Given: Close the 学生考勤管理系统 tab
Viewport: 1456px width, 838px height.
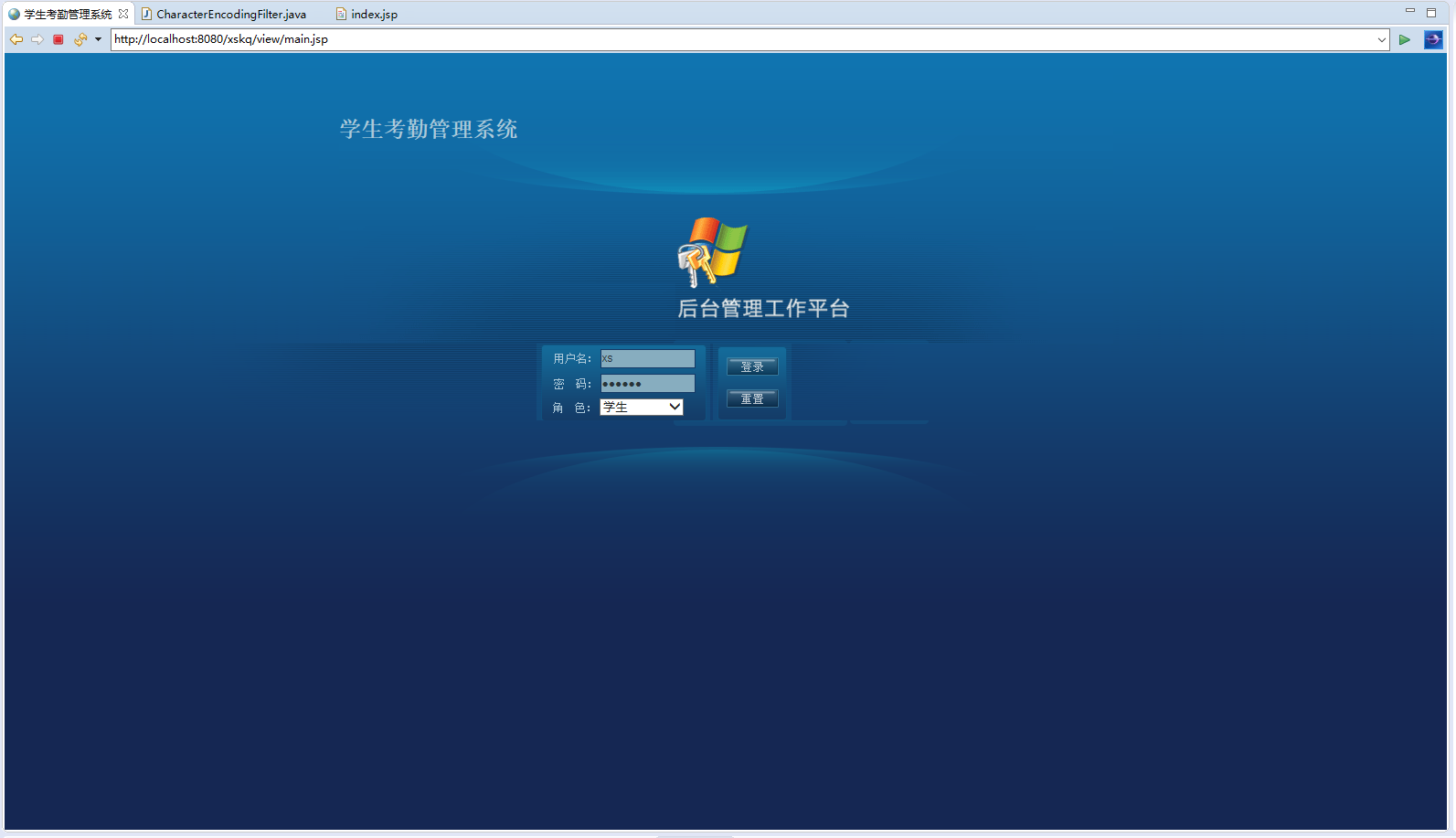Looking at the screenshot, I should 123,14.
